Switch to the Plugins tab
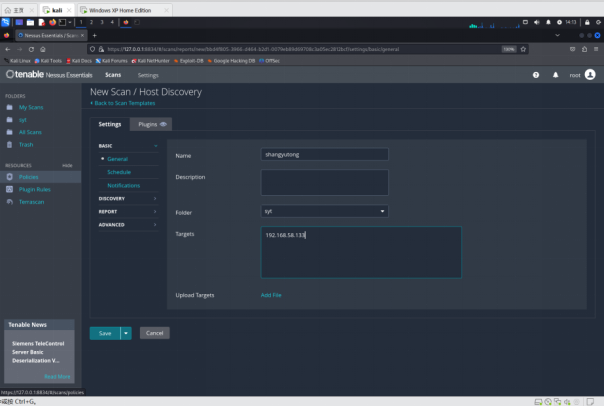Image resolution: width=605 pixels, height=406 pixels. 151,124
